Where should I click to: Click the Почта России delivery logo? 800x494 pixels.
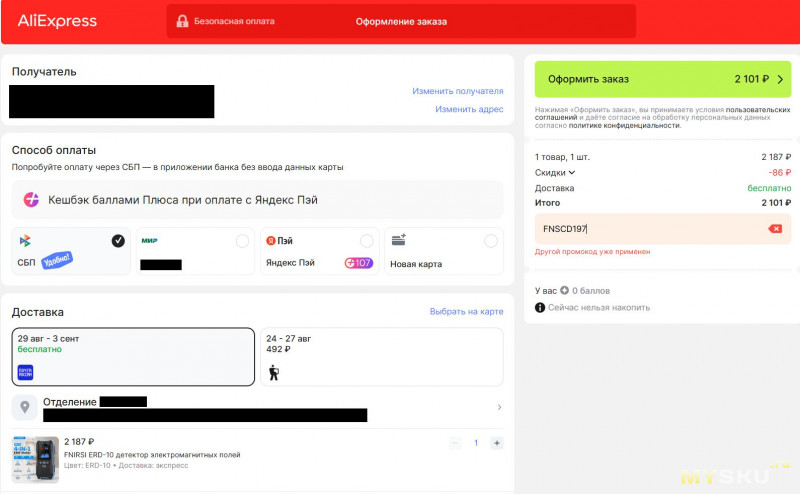[25, 372]
